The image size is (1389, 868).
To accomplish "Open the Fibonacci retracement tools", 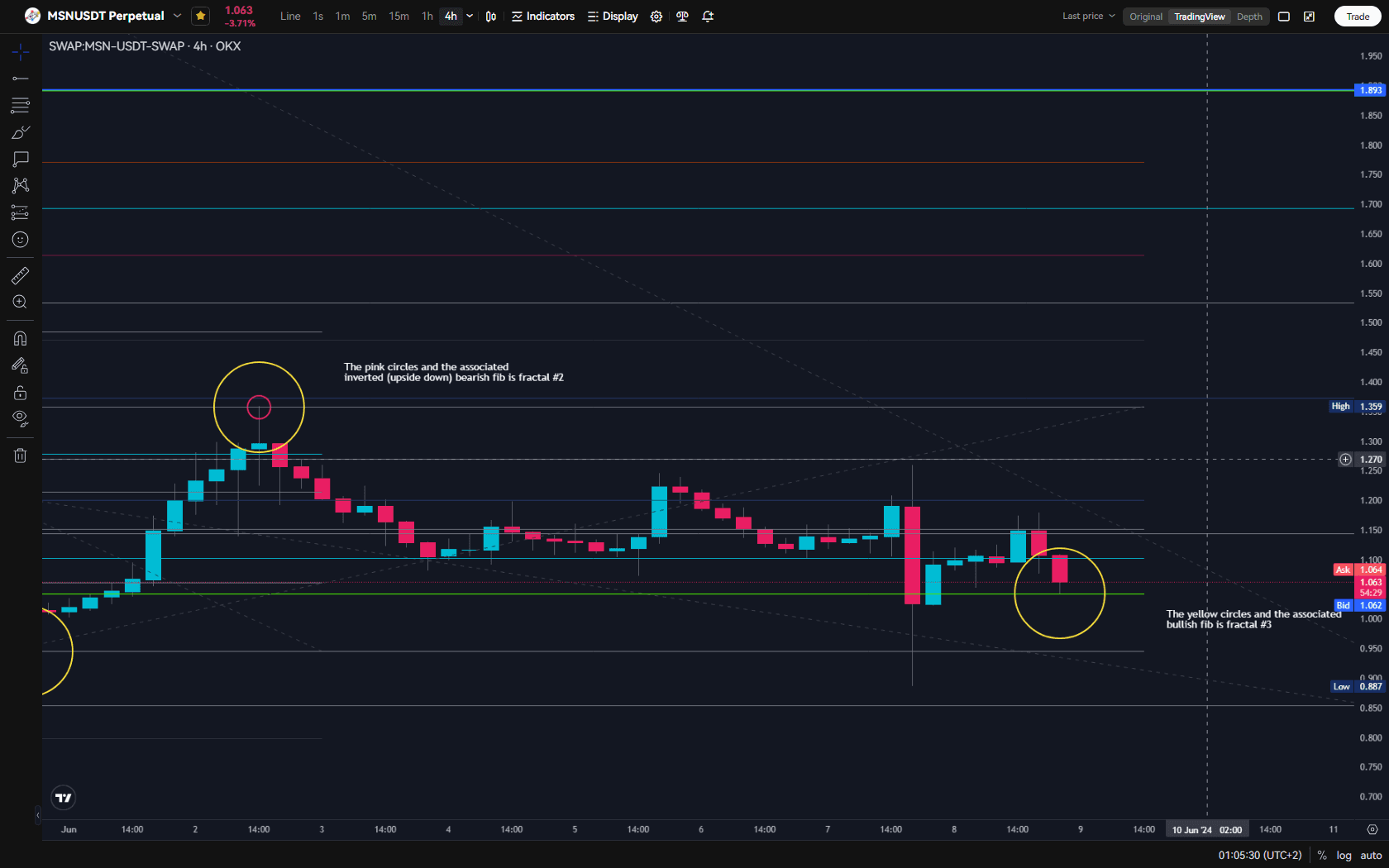I will click(x=21, y=105).
